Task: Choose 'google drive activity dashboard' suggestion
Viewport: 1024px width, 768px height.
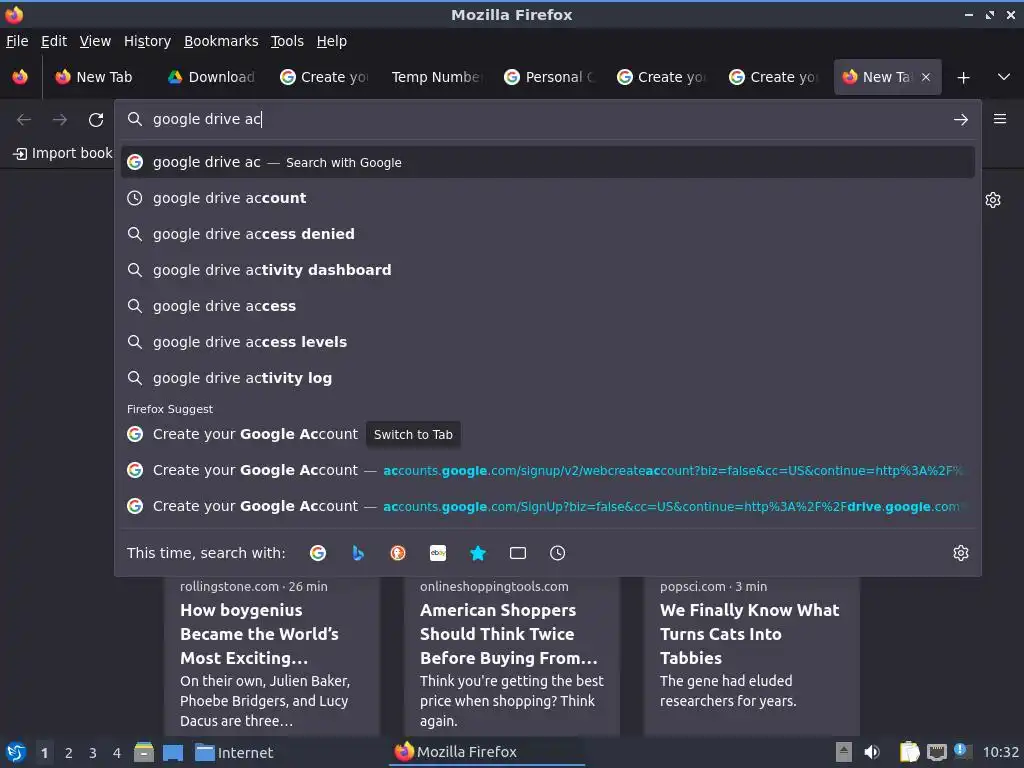Action: point(548,270)
